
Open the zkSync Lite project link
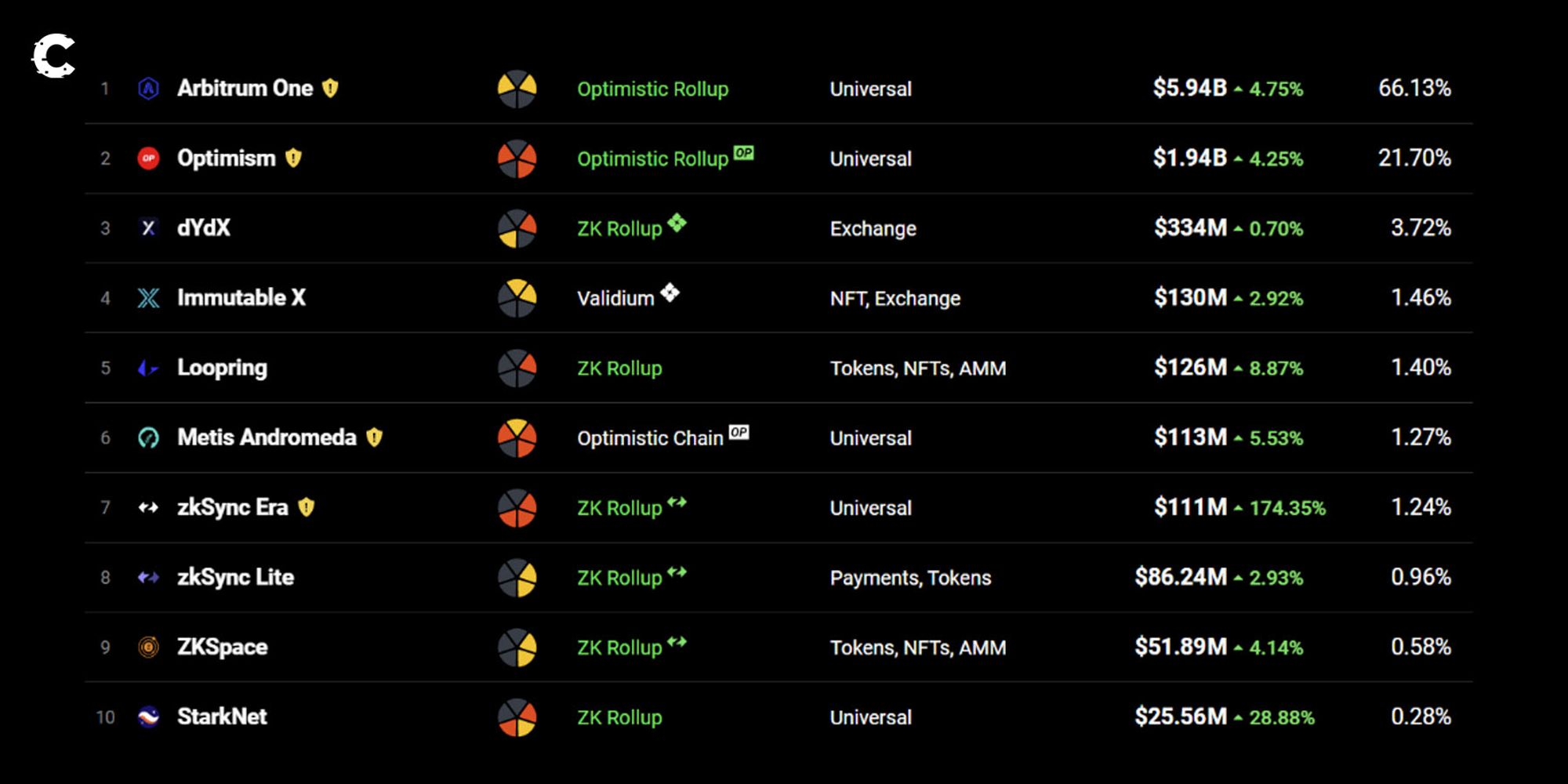coord(235,577)
